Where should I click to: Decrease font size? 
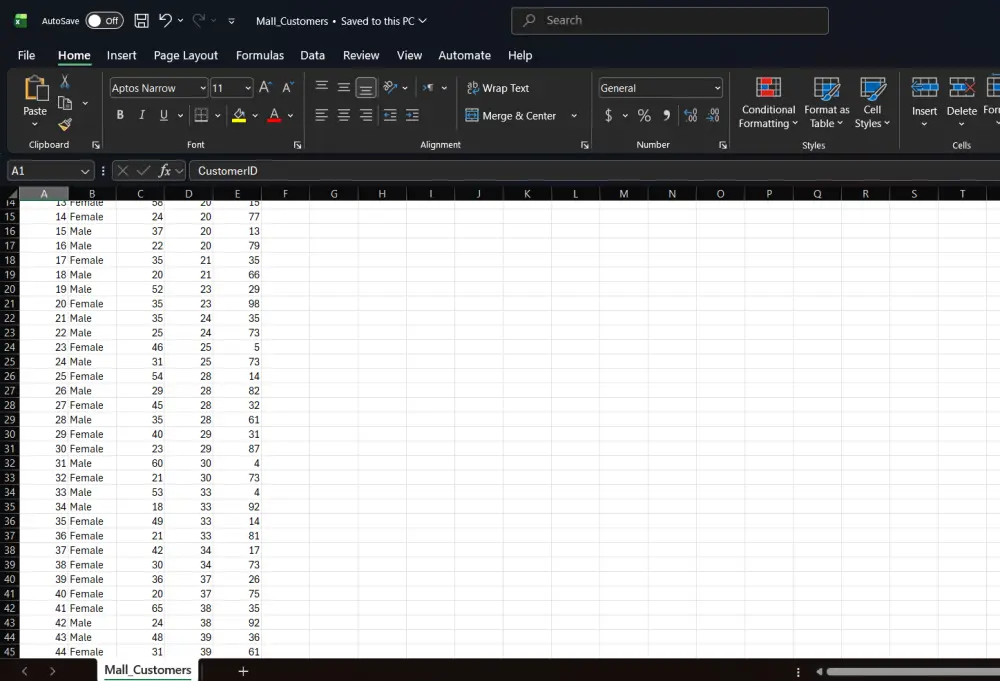tap(288, 87)
